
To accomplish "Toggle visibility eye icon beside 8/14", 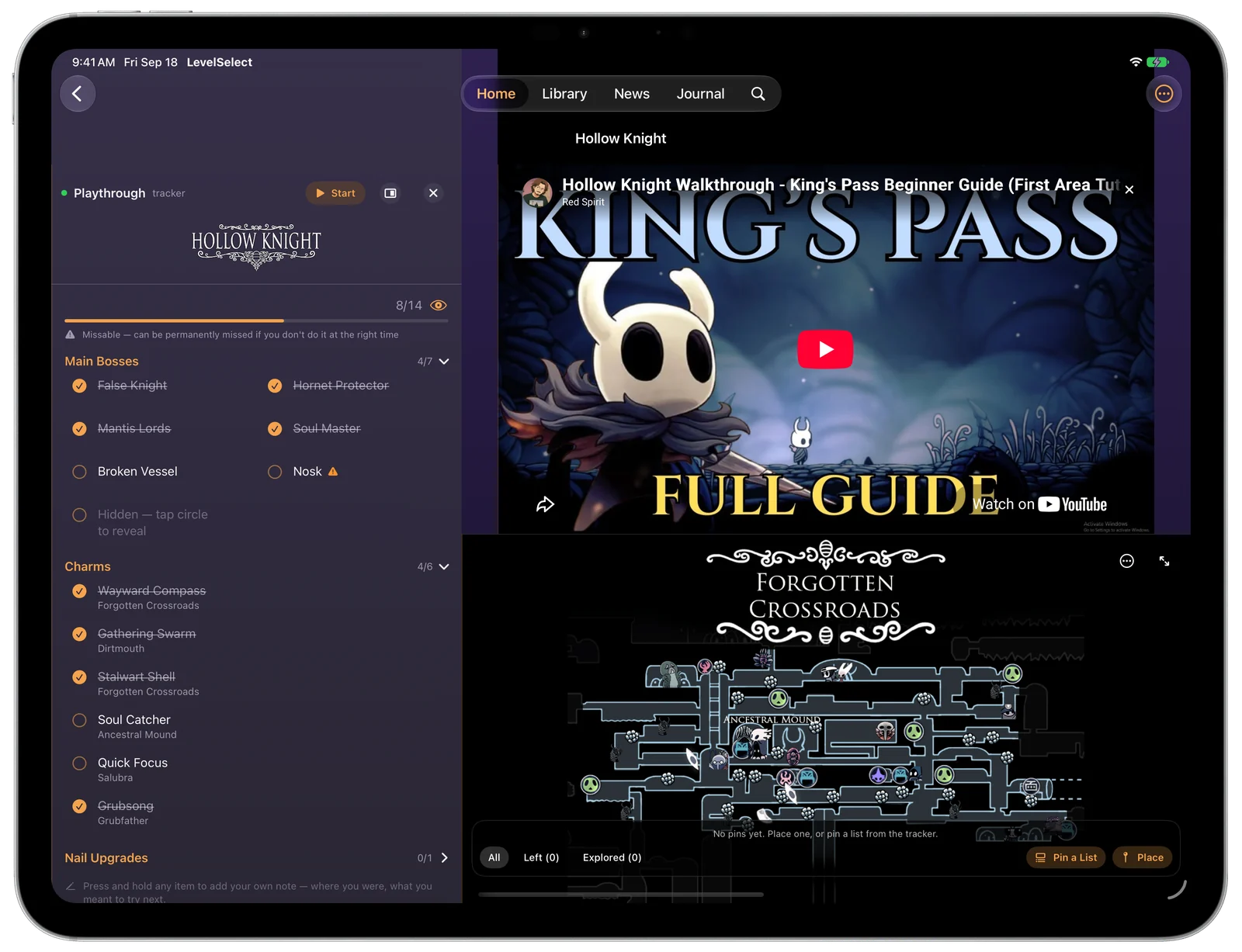I will 439,306.
